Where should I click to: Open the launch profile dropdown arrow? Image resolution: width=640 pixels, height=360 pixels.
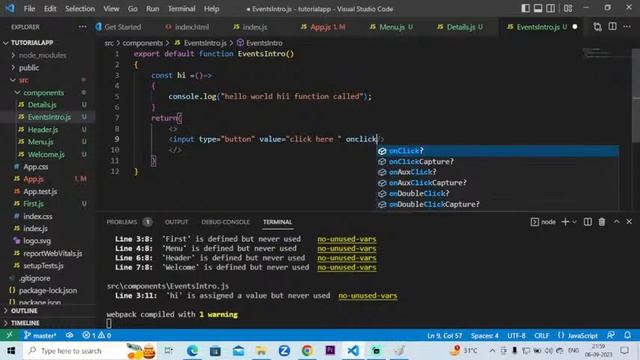click(x=574, y=222)
